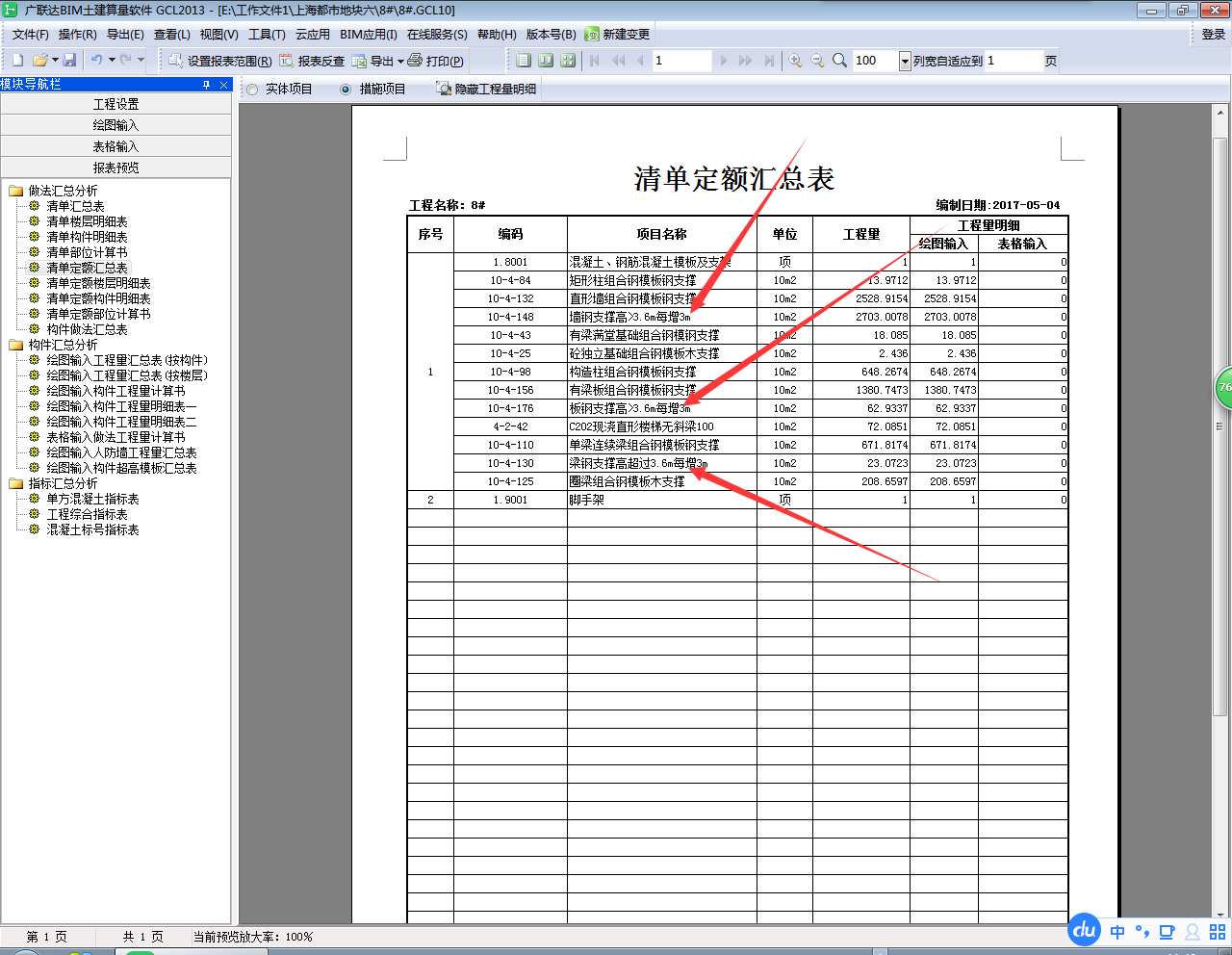Image resolution: width=1232 pixels, height=955 pixels.
Task: Click 报表反查 report check tool
Action: click(x=312, y=61)
